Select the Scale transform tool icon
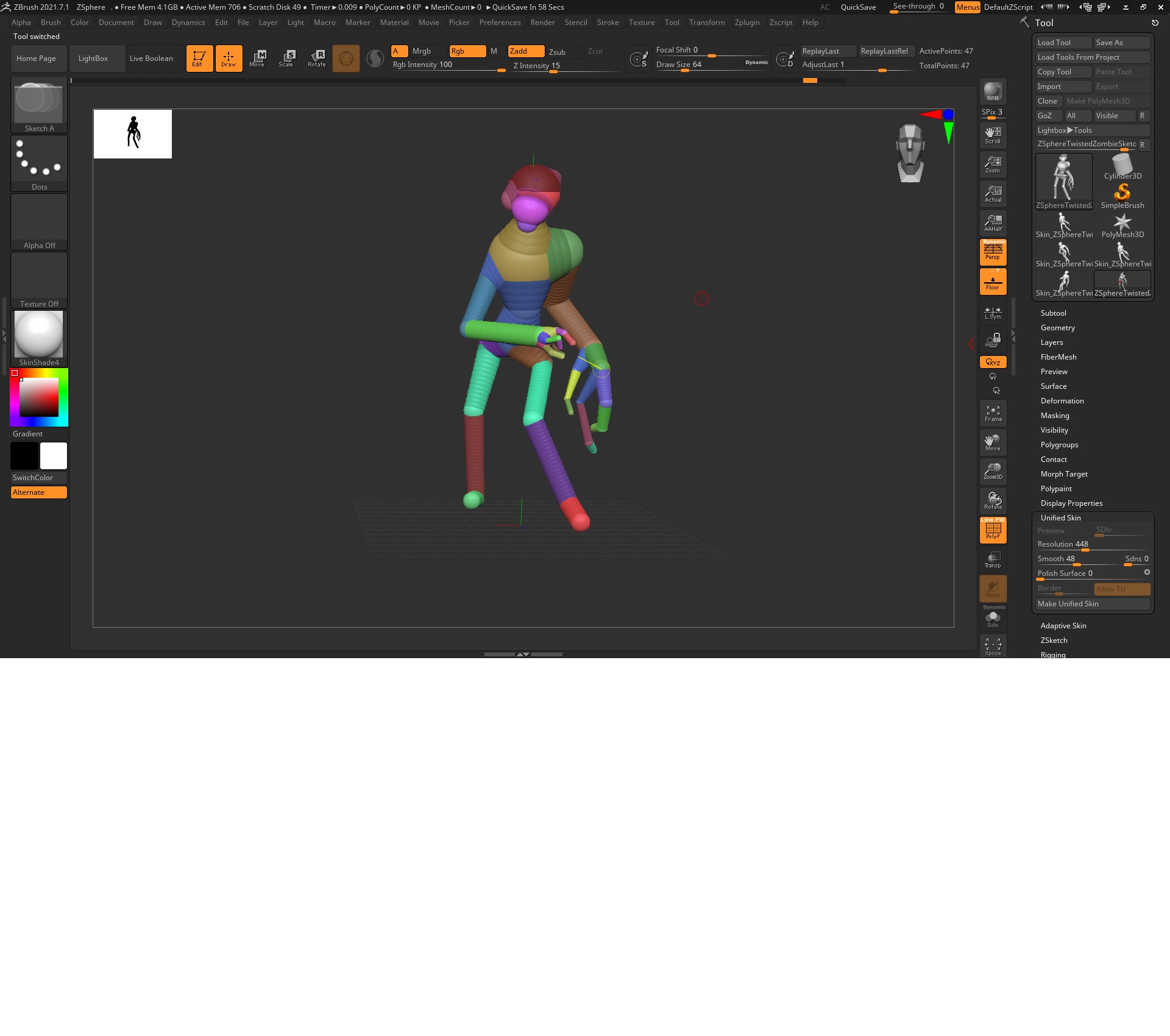 click(286, 59)
